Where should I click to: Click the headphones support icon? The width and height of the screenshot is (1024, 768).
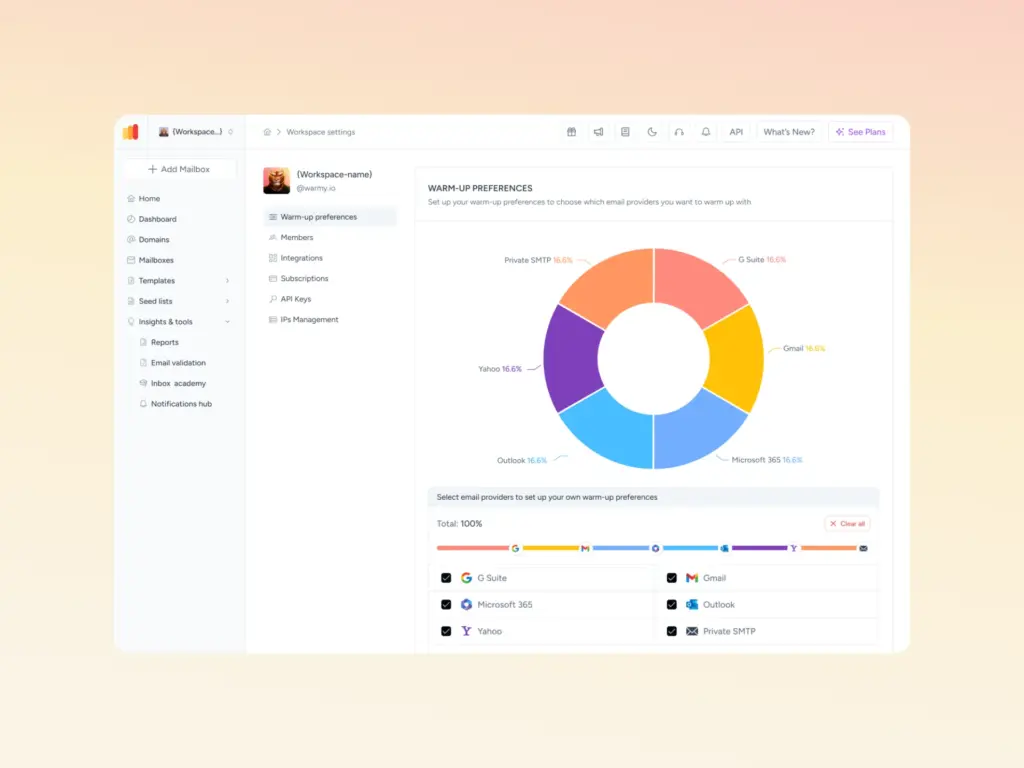click(x=679, y=132)
